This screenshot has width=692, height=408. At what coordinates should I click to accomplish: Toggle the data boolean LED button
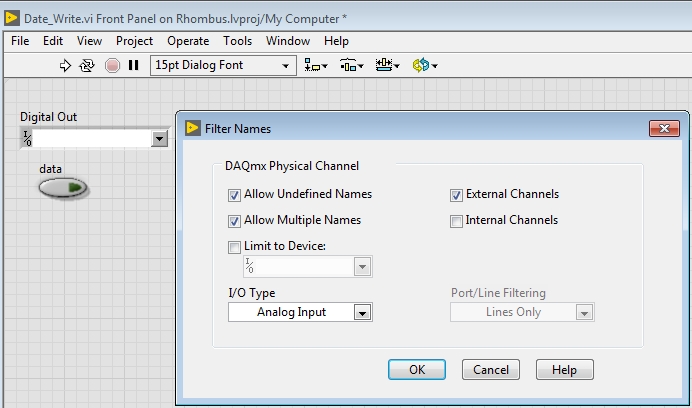click(x=63, y=188)
